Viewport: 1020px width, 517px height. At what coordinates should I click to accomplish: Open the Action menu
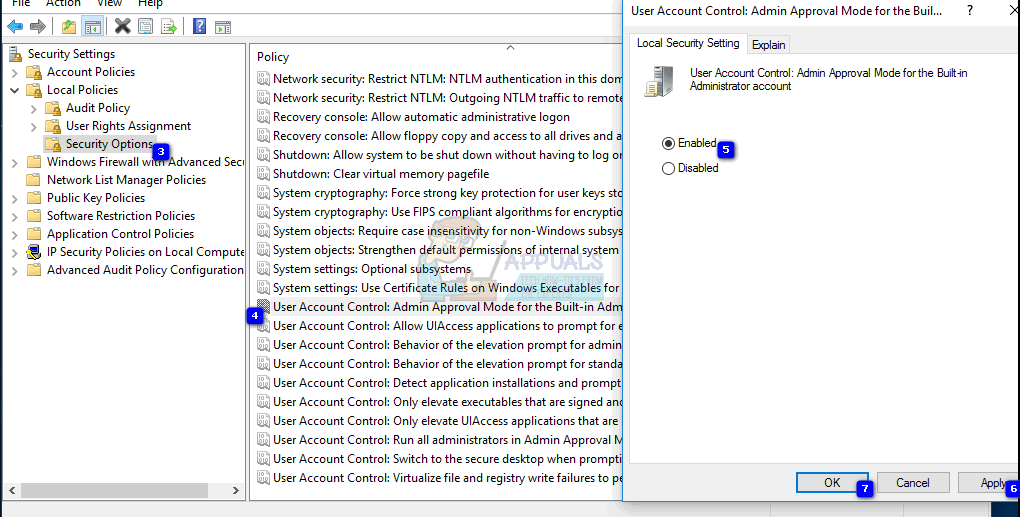coord(63,3)
